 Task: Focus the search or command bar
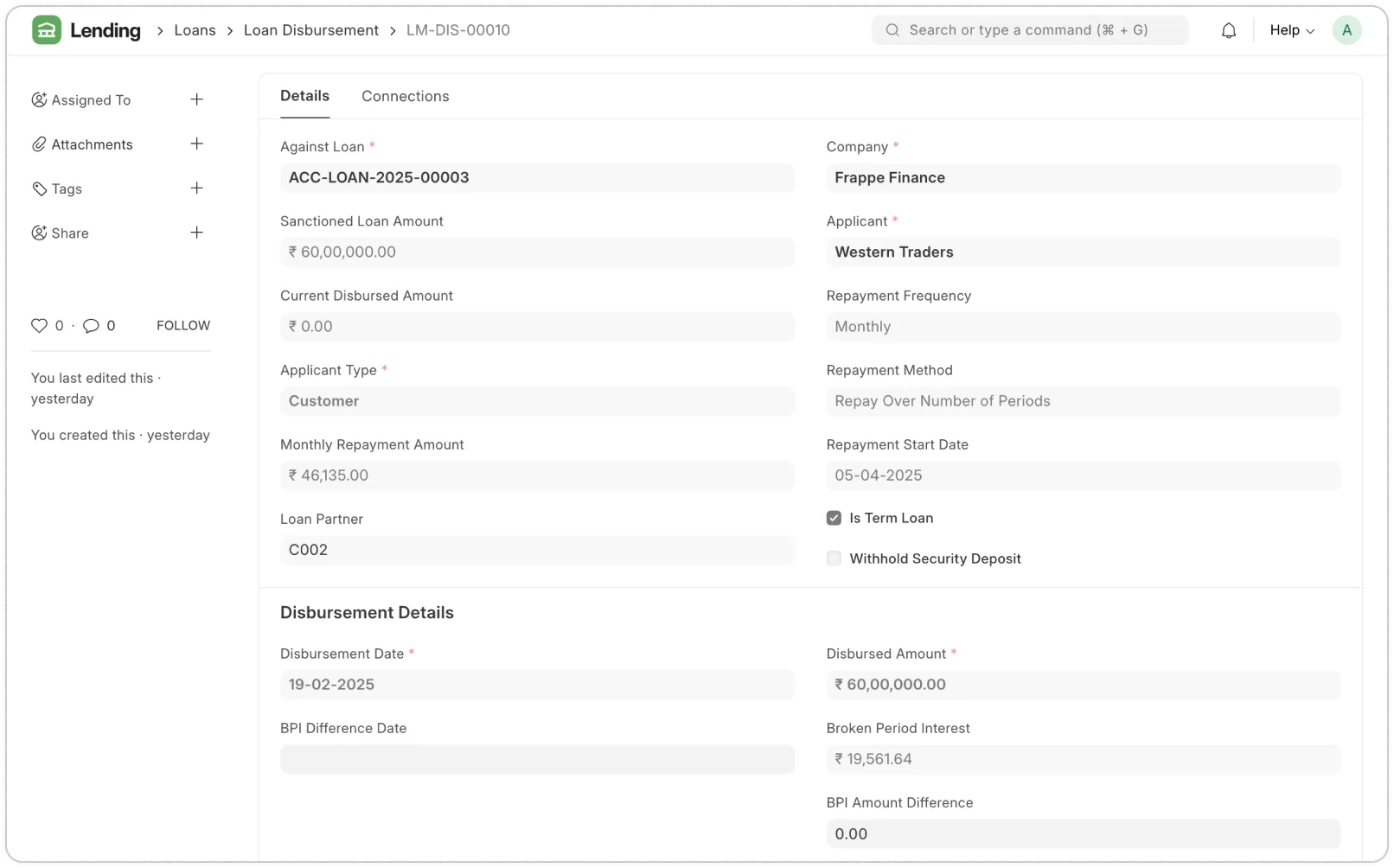point(1029,30)
